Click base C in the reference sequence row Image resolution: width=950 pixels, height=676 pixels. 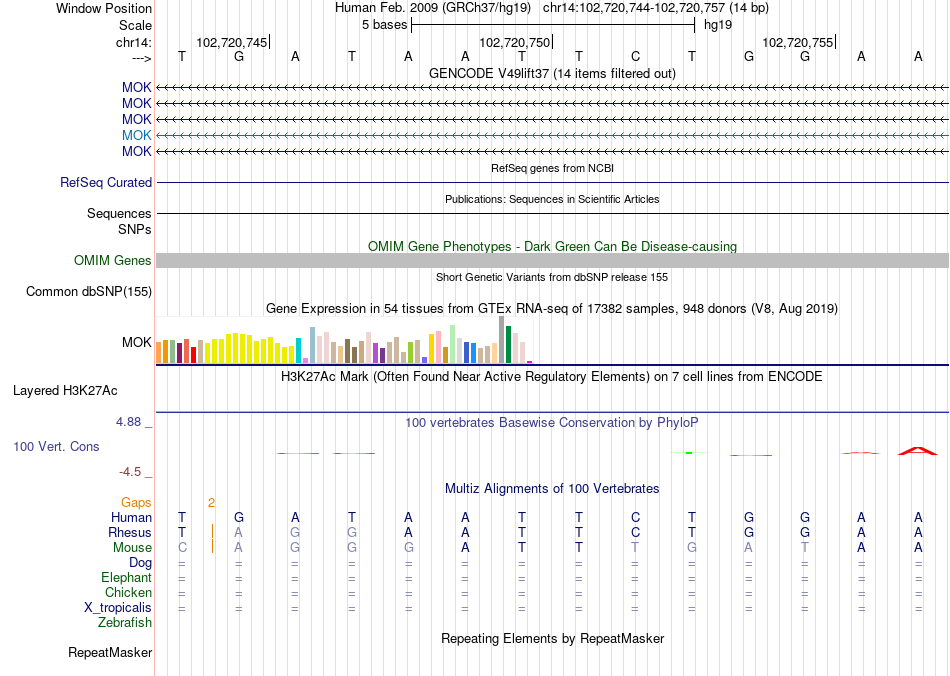(635, 56)
